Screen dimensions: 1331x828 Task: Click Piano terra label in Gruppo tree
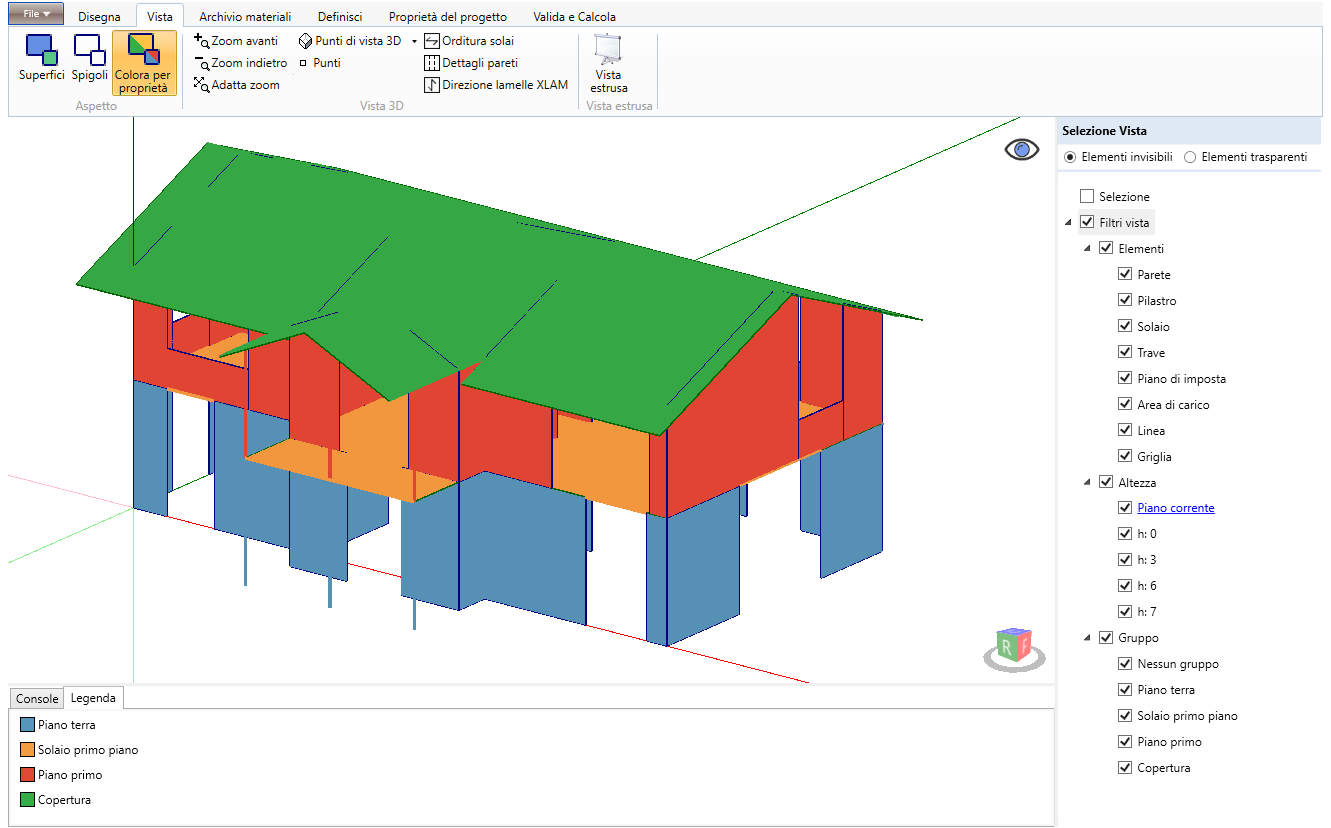pos(1166,690)
